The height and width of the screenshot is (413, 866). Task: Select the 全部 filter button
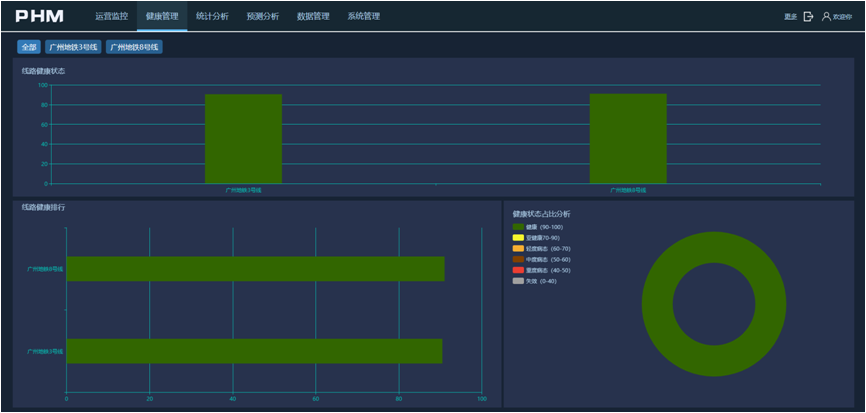pyautogui.click(x=28, y=47)
